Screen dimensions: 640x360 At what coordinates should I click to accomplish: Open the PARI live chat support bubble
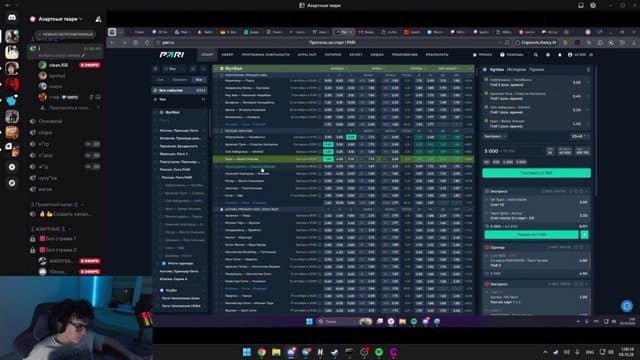(x=627, y=305)
